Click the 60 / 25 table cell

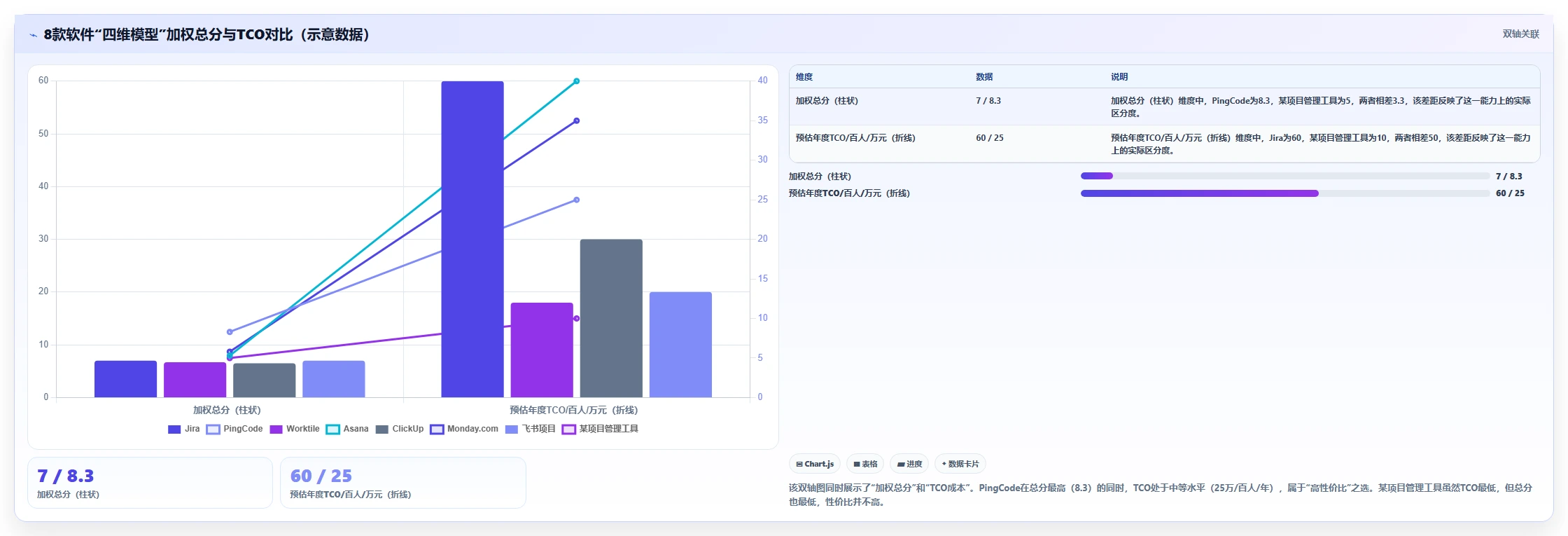(990, 138)
